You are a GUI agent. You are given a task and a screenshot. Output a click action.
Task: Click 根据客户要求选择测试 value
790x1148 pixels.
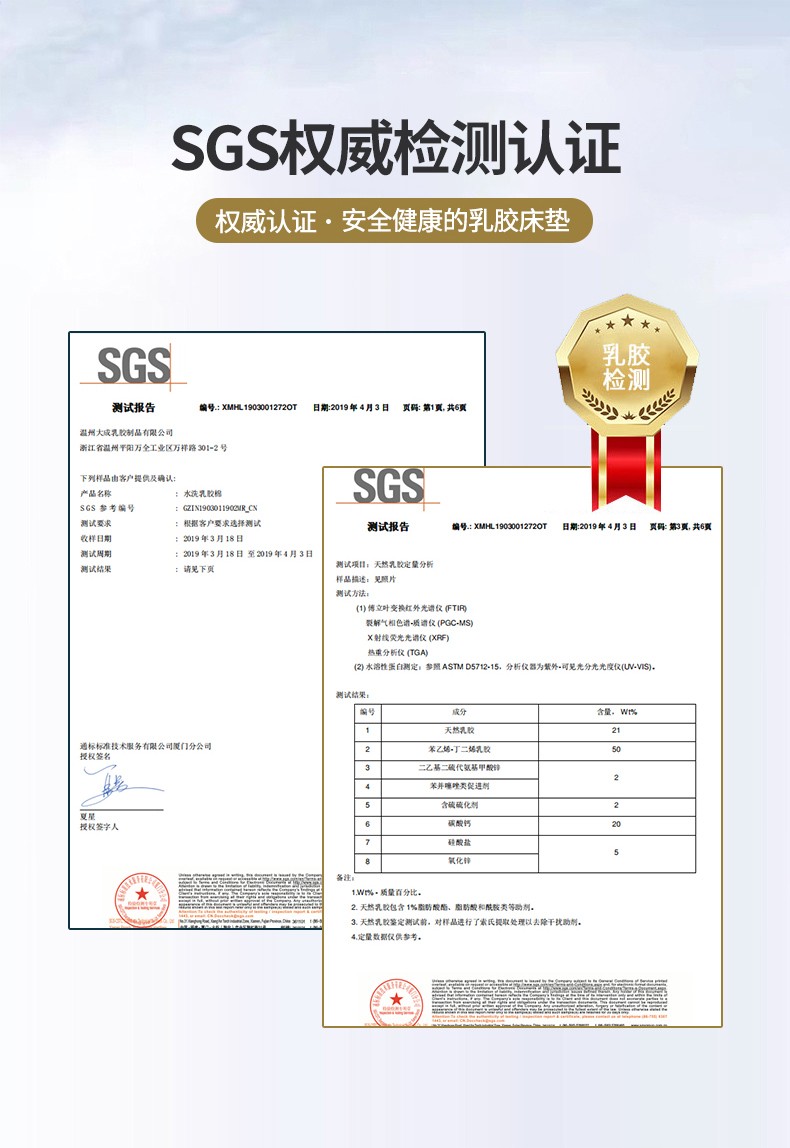coord(222,523)
